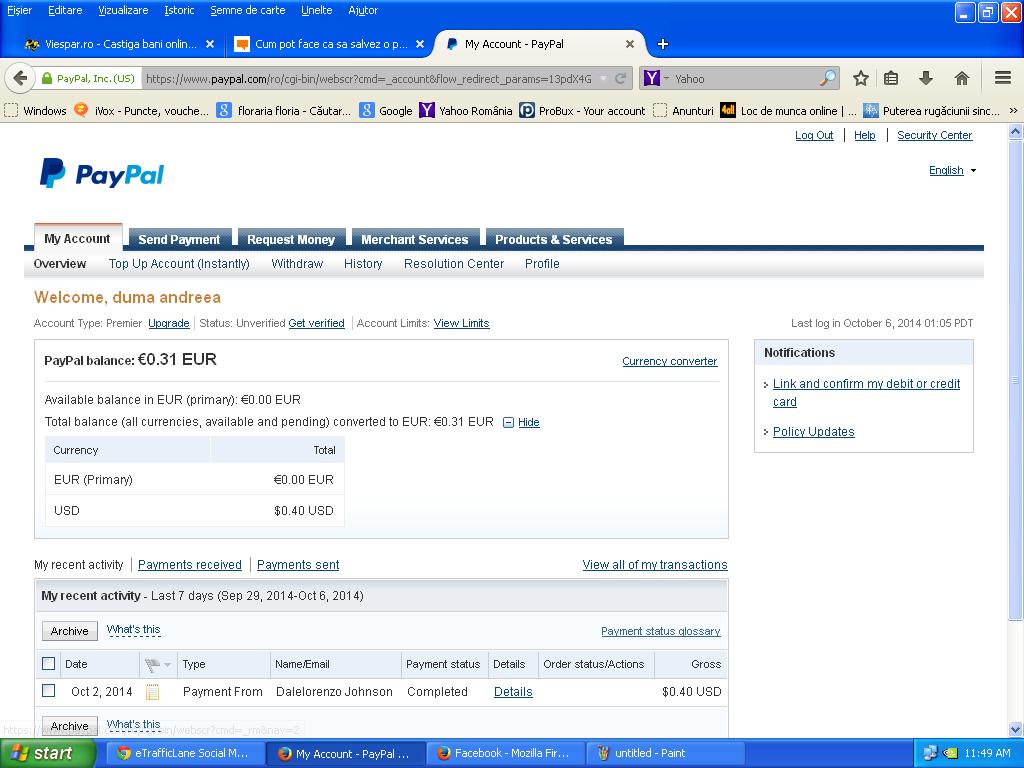
Task: Open the downloads arrow icon
Action: (925, 78)
